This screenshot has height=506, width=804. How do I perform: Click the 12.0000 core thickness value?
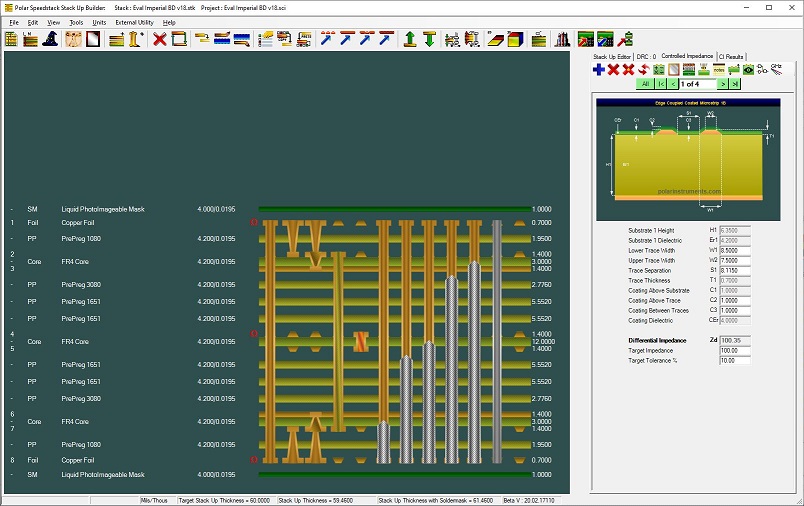click(544, 341)
